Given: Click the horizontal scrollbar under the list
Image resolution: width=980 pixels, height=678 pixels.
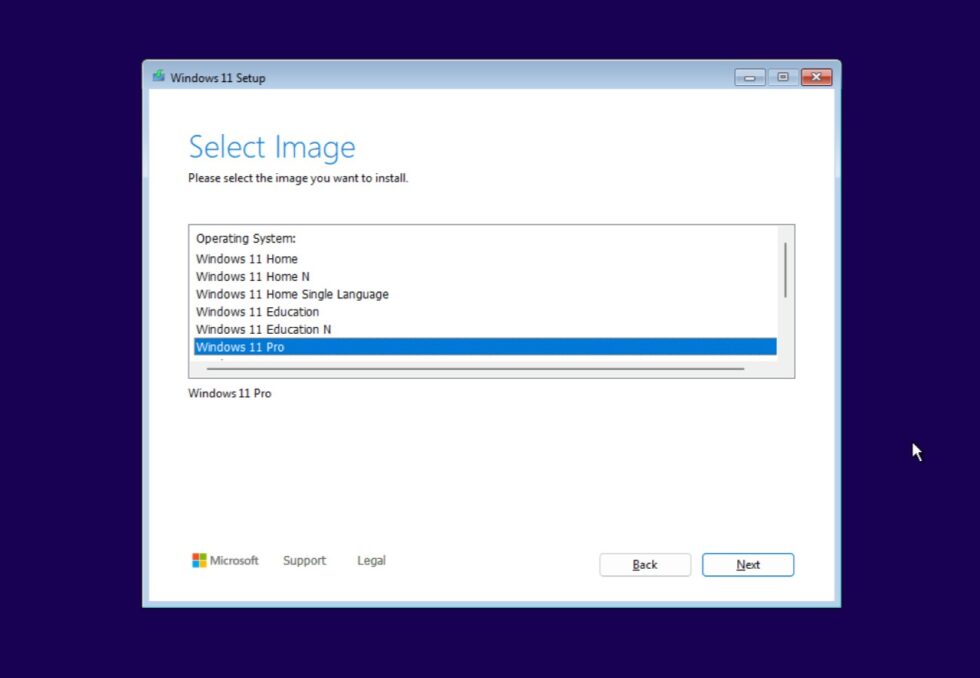Looking at the screenshot, I should click(475, 369).
